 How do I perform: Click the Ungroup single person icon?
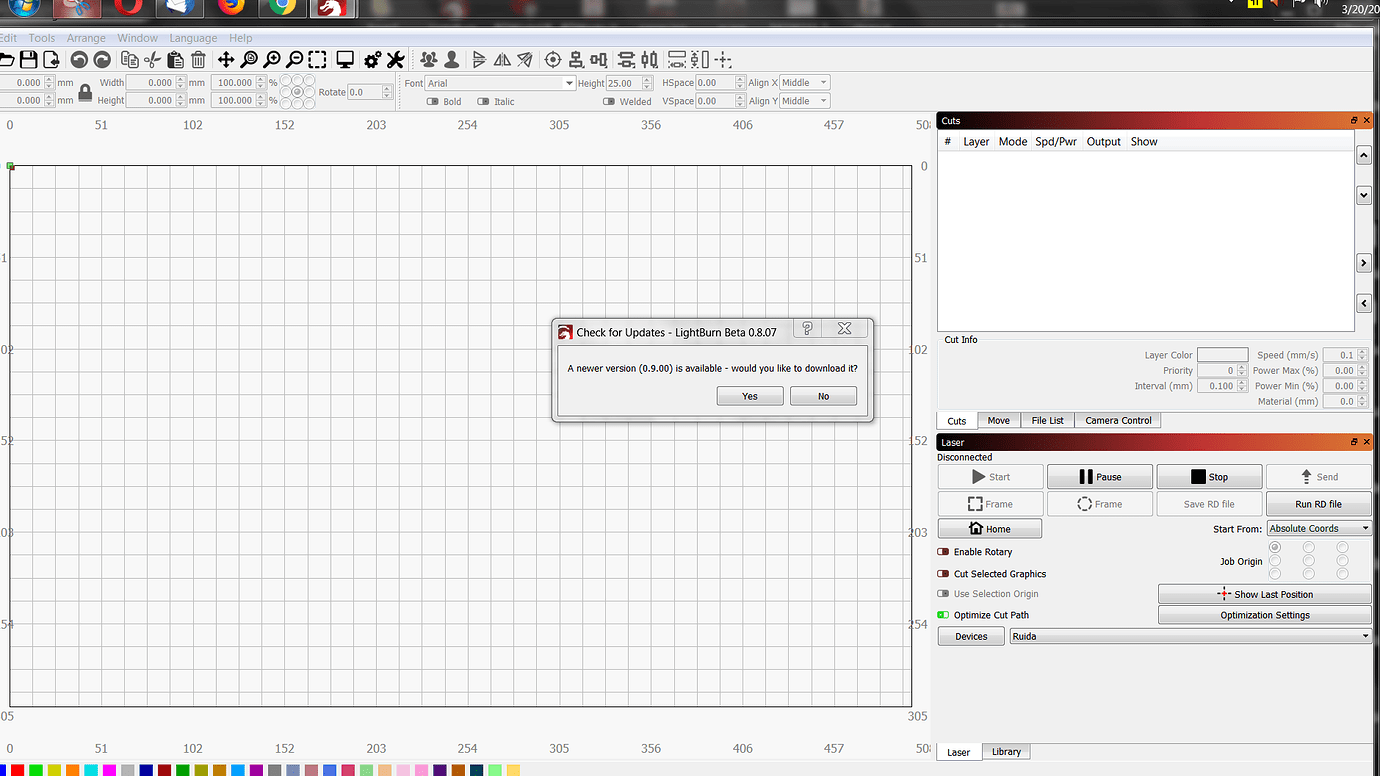pos(452,60)
